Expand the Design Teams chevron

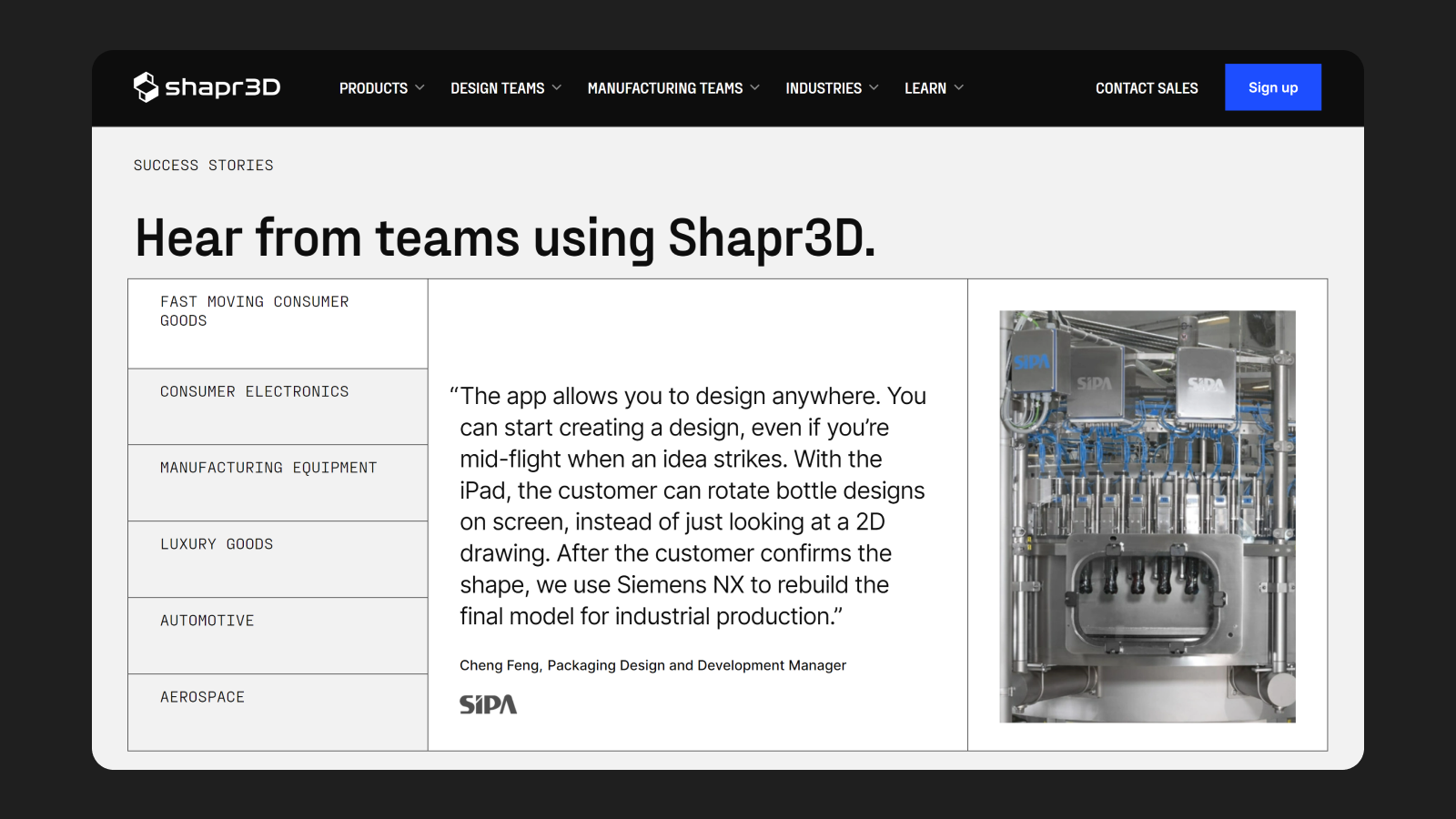point(557,88)
